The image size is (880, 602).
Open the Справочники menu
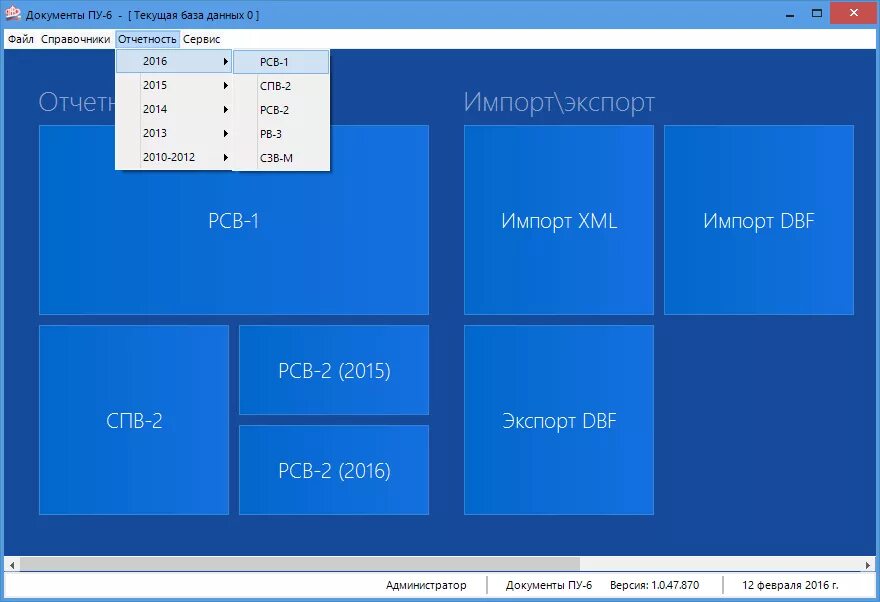75,39
